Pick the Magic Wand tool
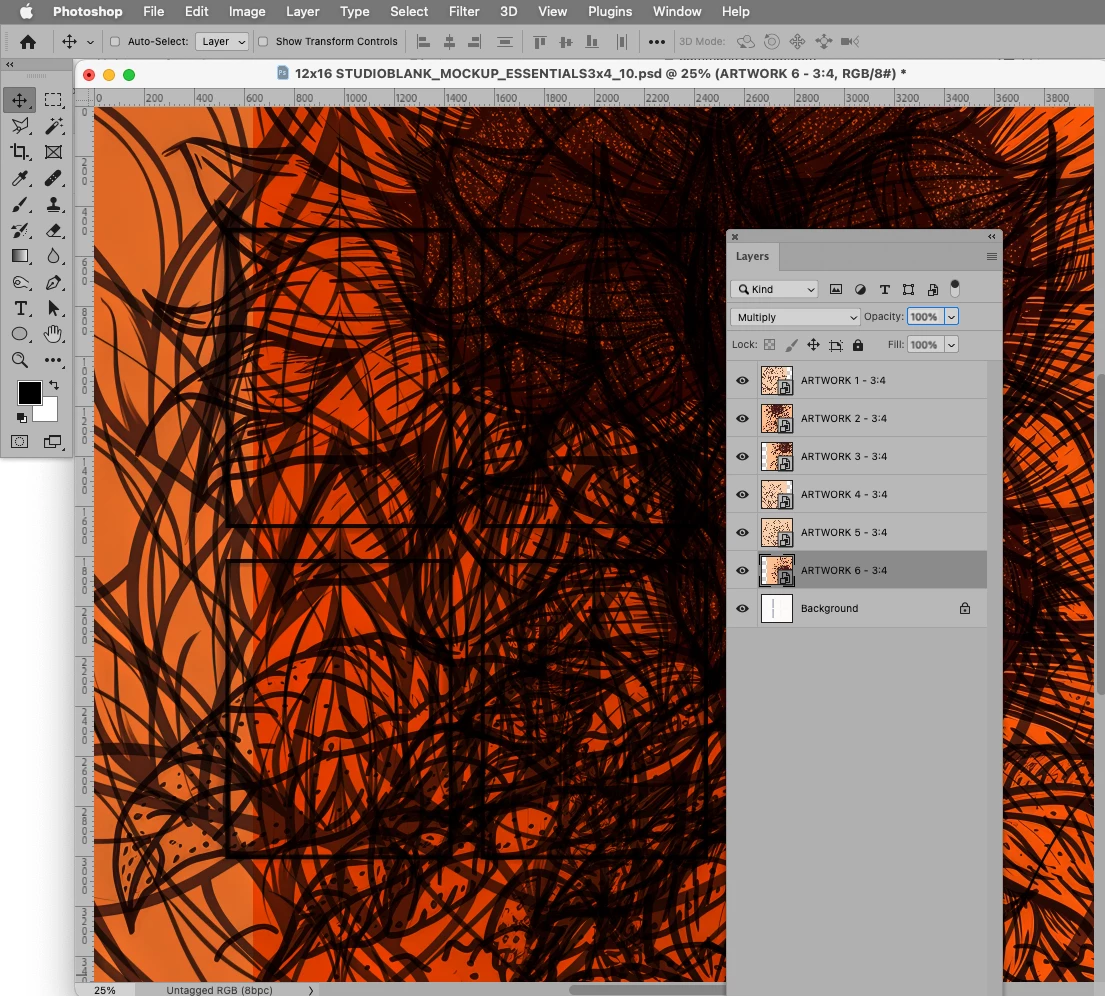Viewport: 1105px width, 996px height. point(53,126)
